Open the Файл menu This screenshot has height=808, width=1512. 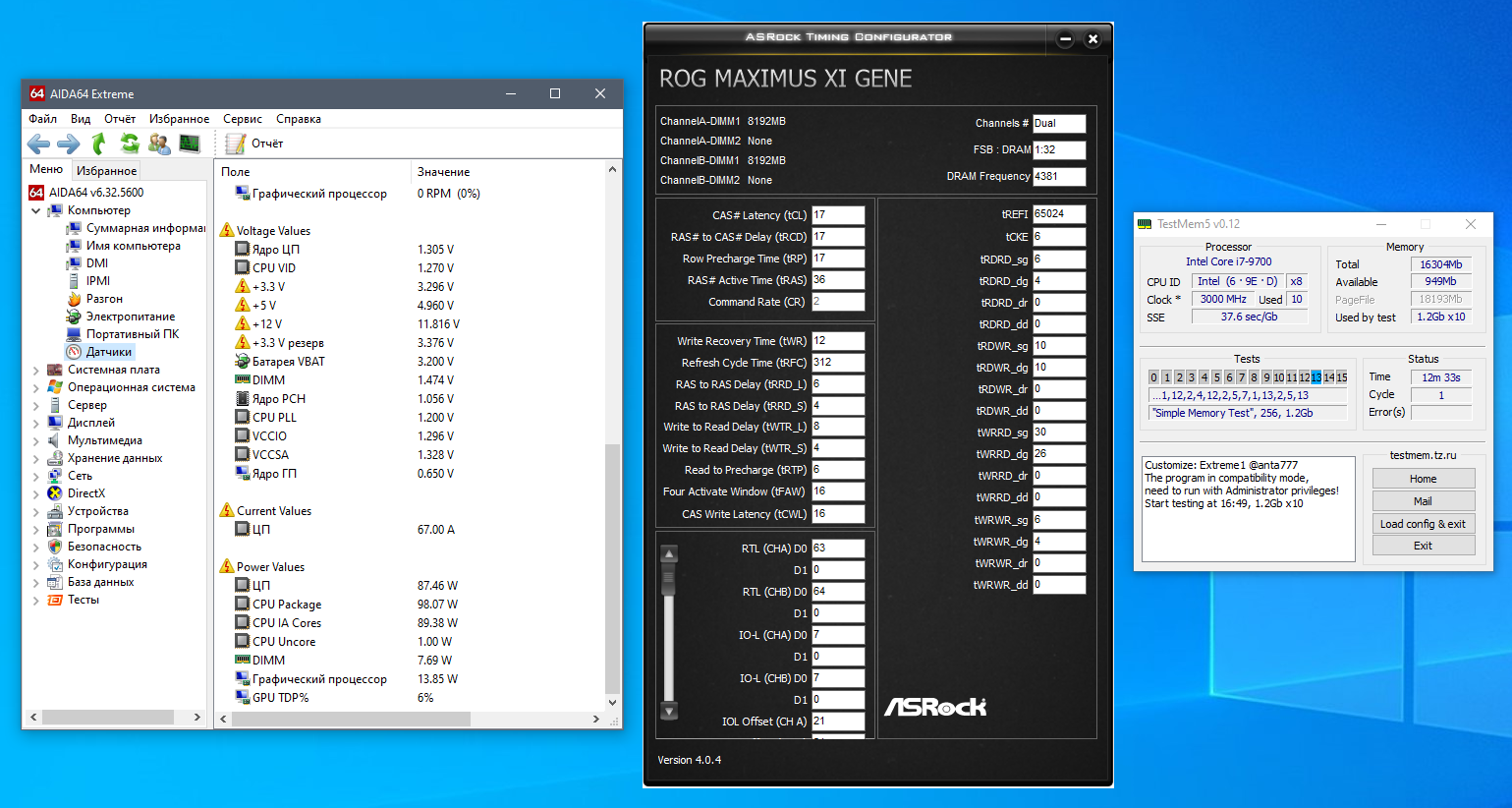coord(43,119)
